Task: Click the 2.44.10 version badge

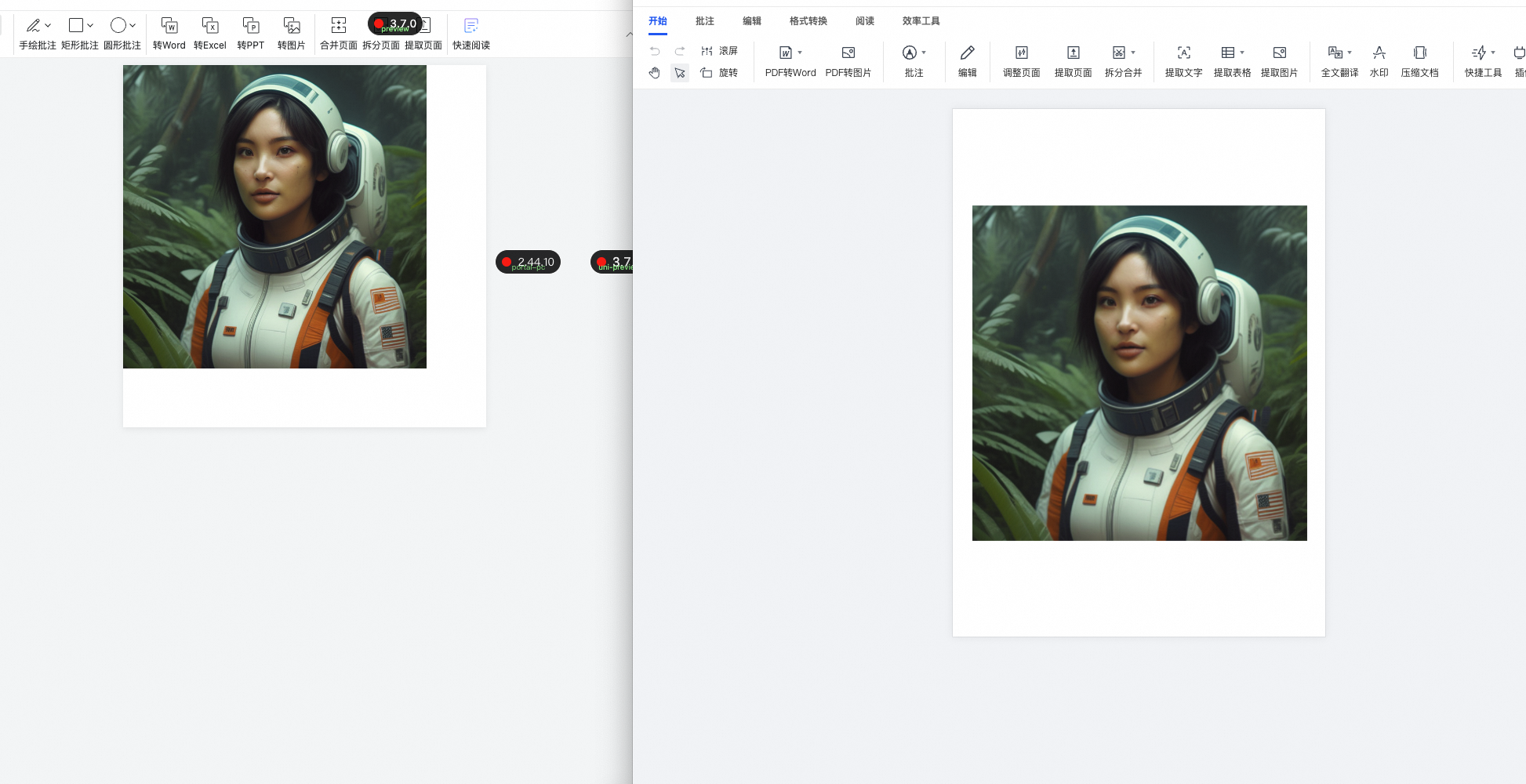Action: click(x=528, y=262)
